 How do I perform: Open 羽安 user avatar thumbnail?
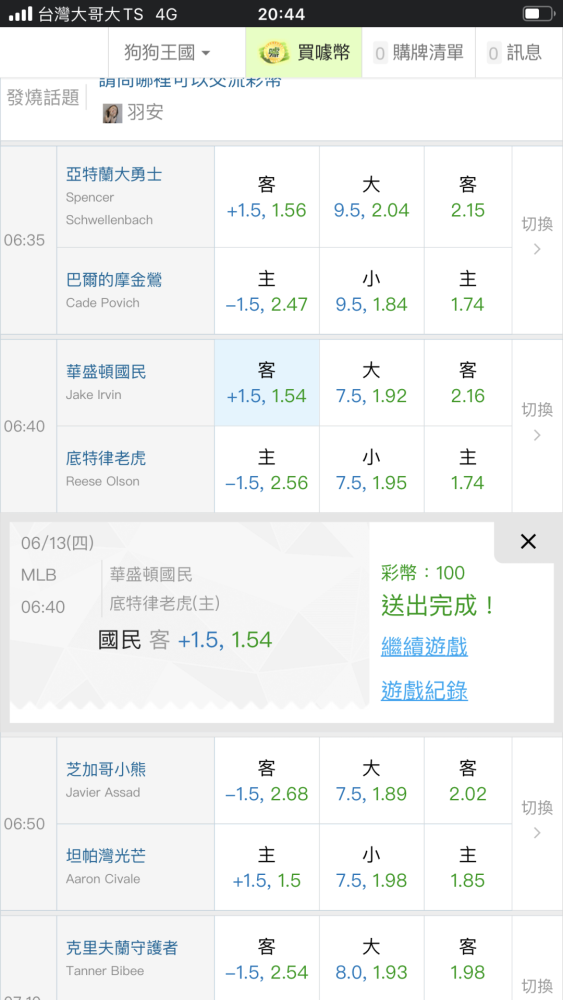[112, 113]
